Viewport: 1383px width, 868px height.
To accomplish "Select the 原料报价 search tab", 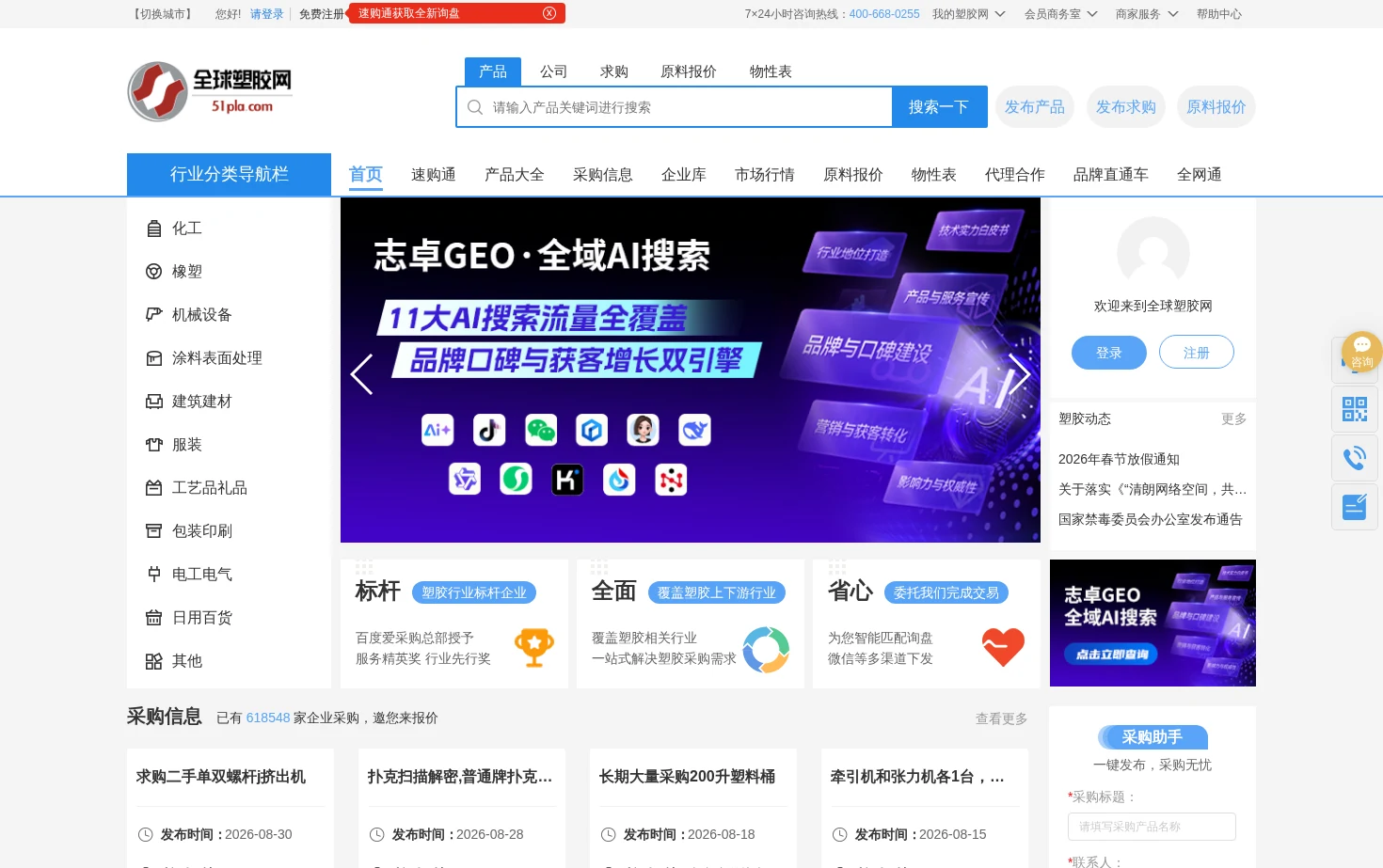I will point(689,71).
